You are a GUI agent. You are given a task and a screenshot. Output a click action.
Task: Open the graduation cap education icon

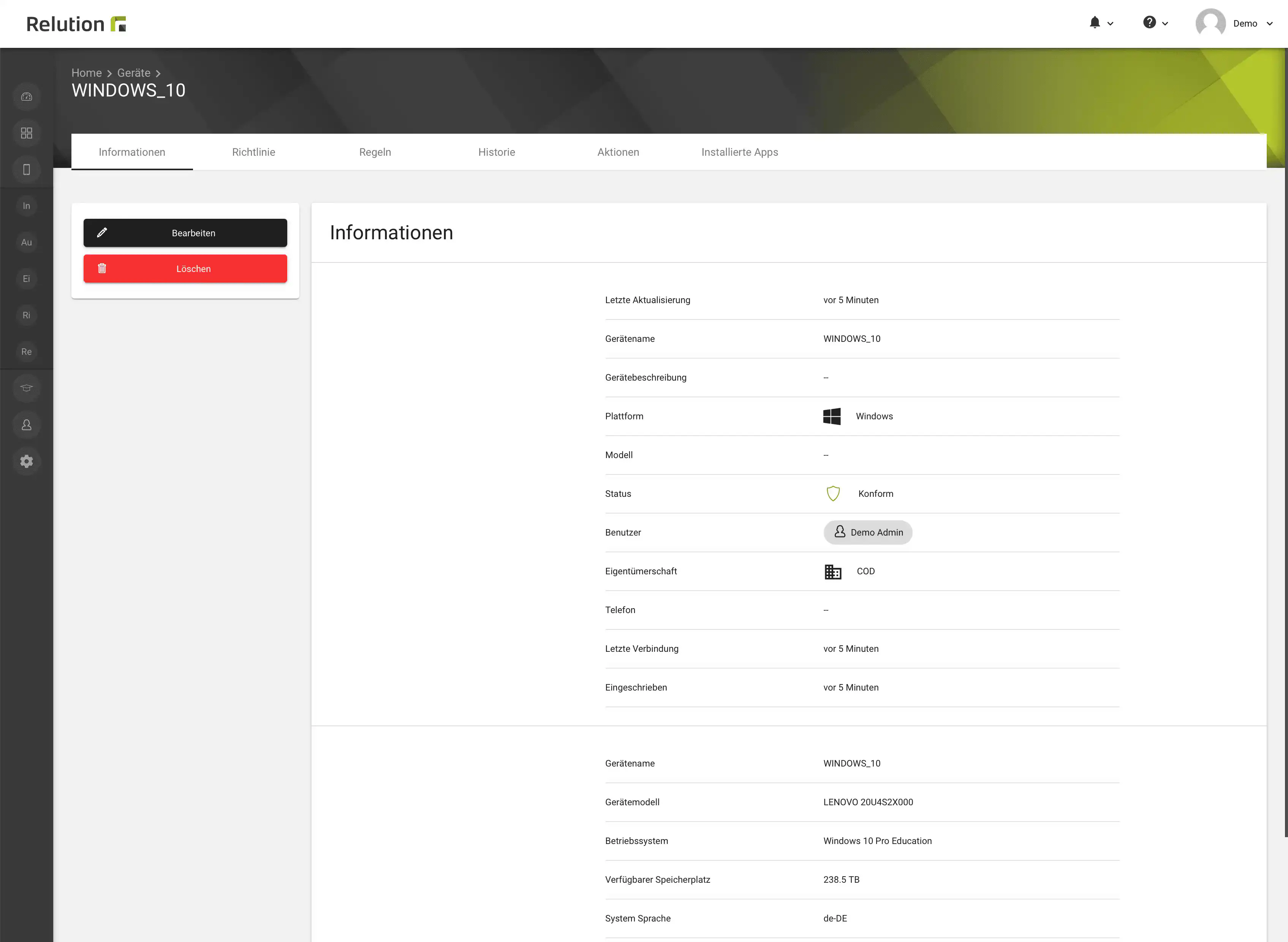pos(26,388)
